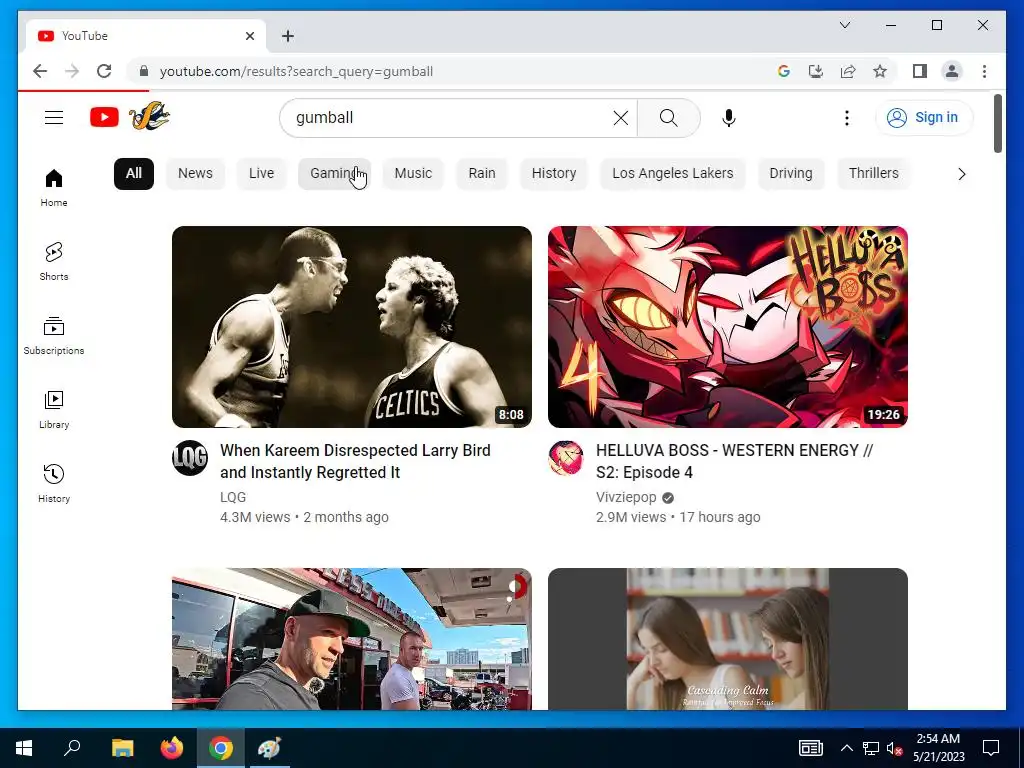
Task: Toggle the Chrome side panel
Action: click(x=920, y=71)
